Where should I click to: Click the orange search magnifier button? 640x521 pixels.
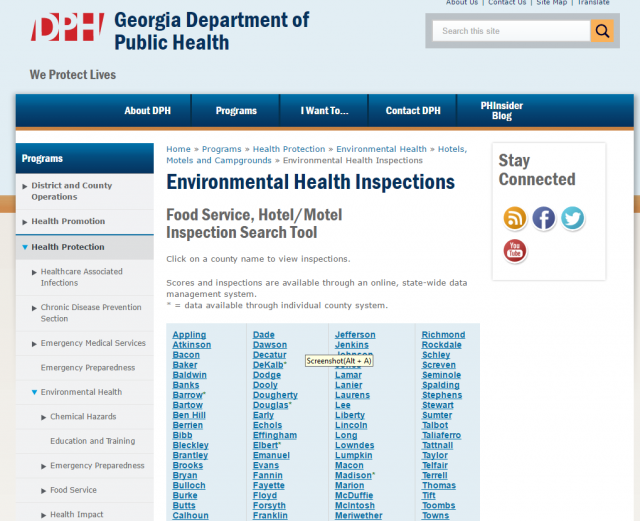coord(602,31)
